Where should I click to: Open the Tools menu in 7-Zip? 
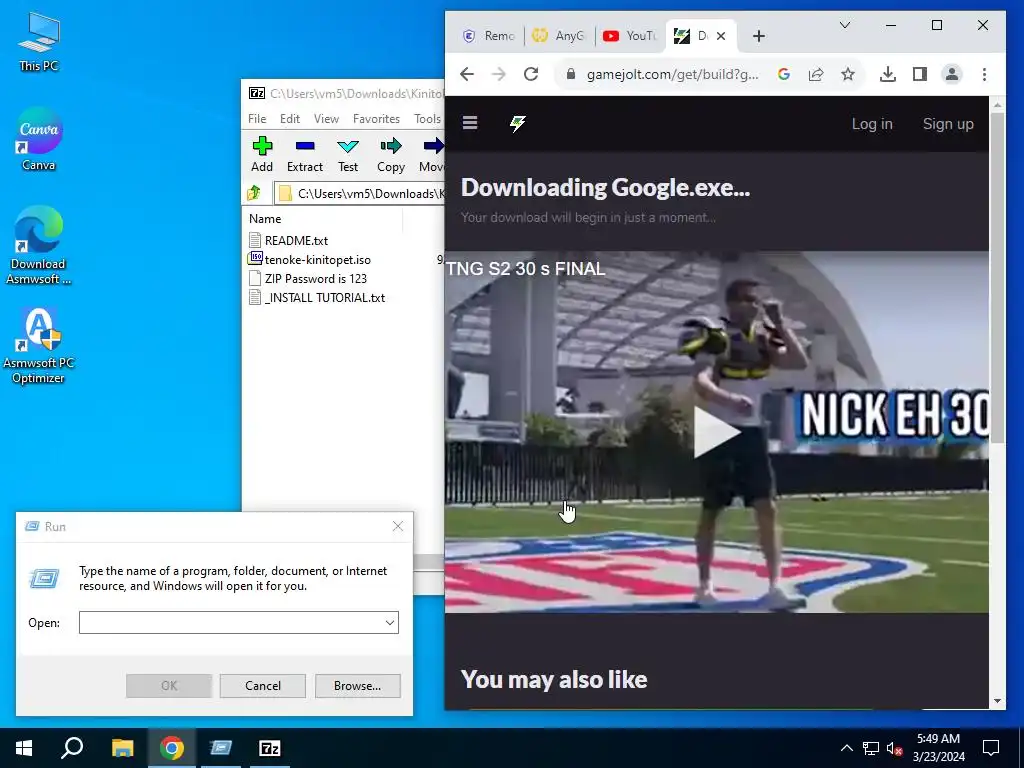(427, 119)
